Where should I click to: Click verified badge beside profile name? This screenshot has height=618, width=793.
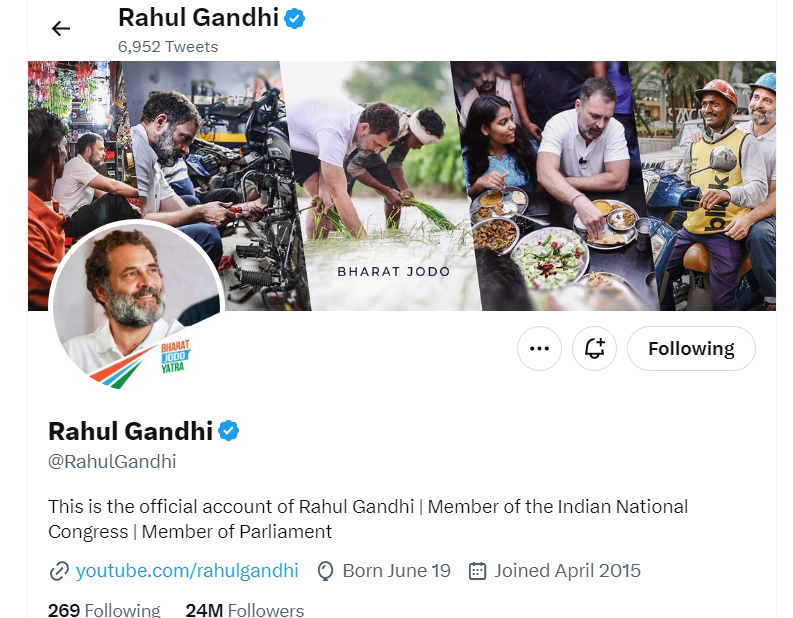(x=229, y=431)
